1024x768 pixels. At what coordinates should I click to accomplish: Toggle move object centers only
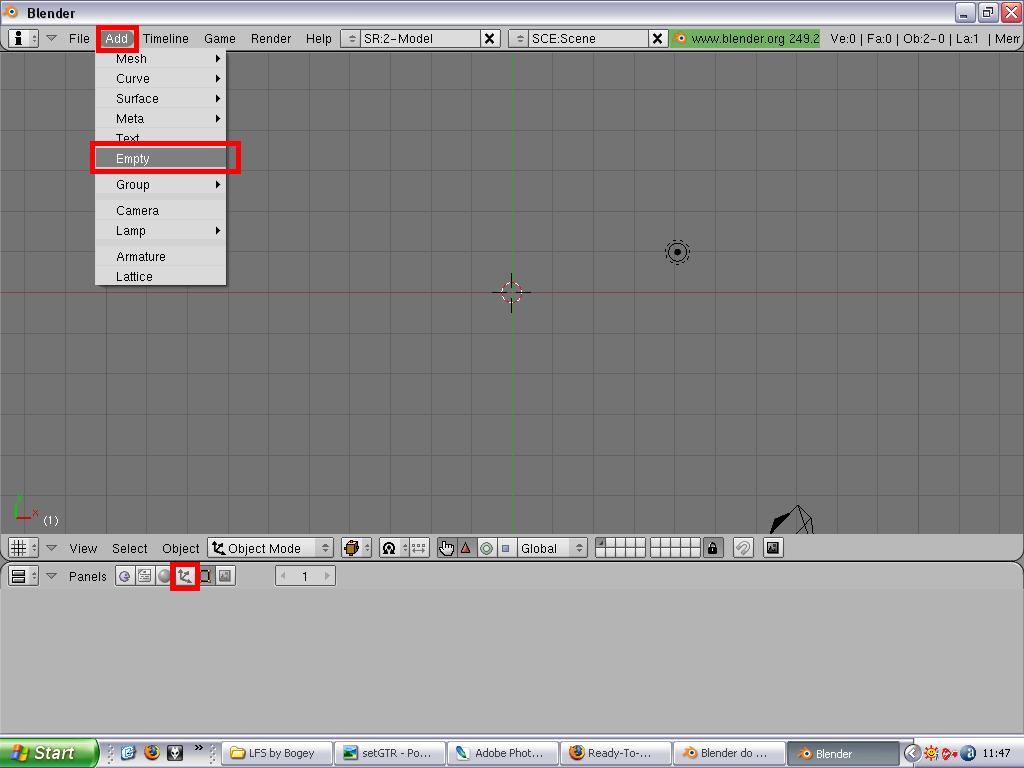[419, 548]
